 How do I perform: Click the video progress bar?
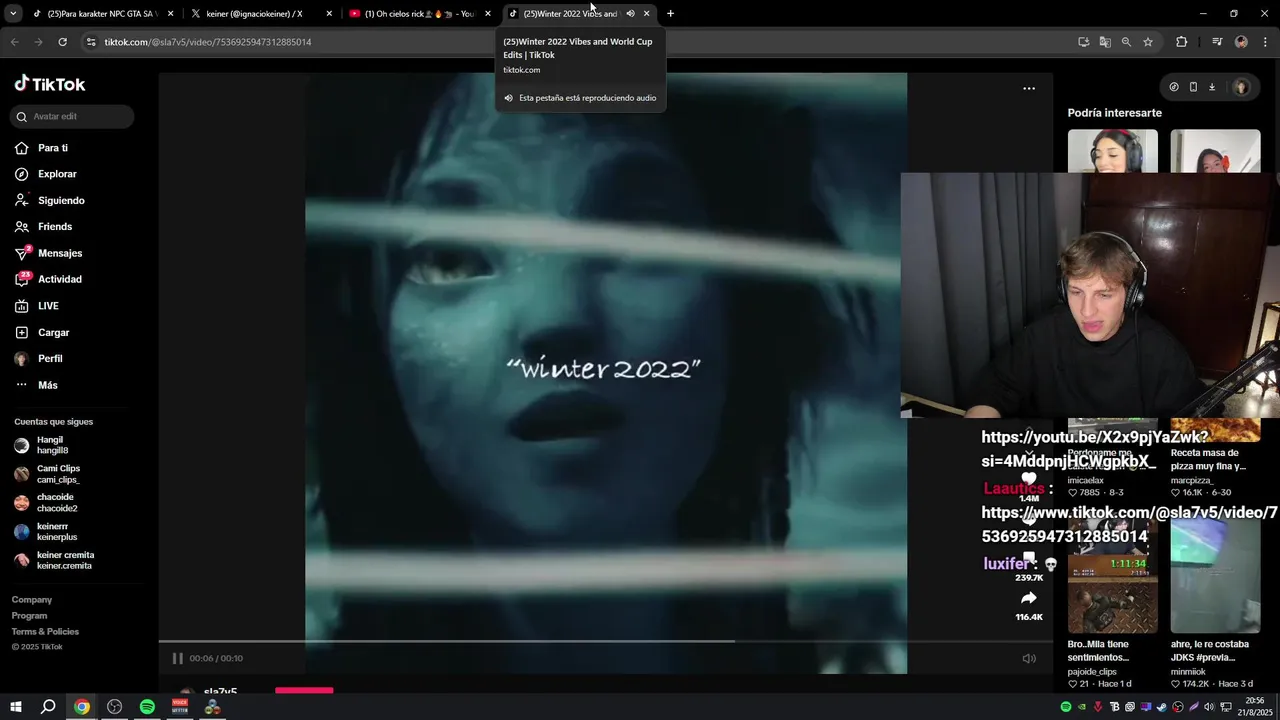[x=605, y=641]
